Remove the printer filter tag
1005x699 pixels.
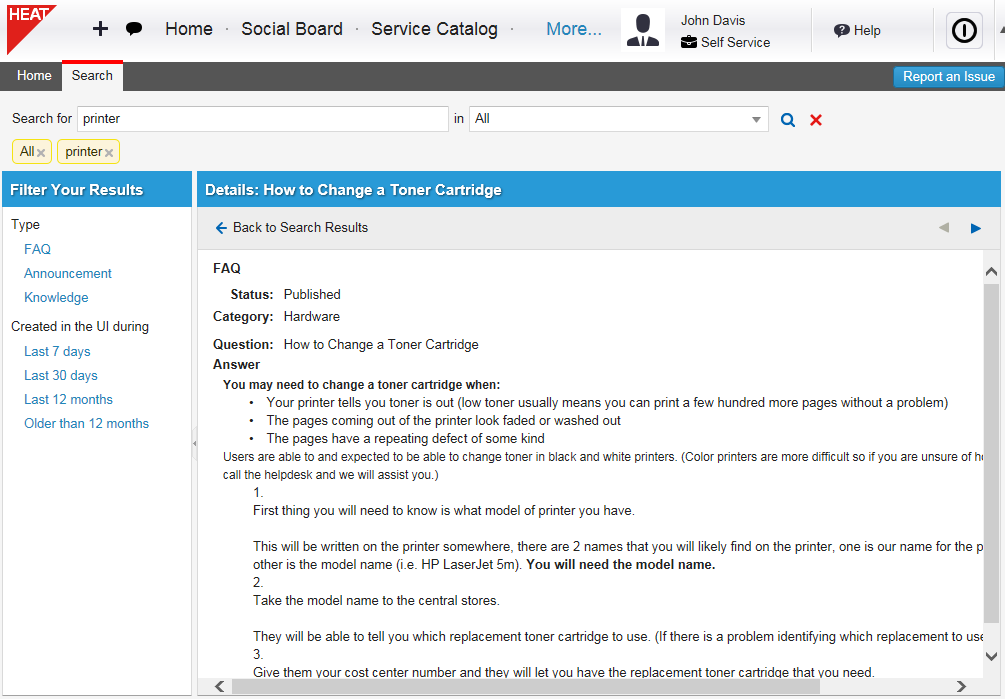109,152
